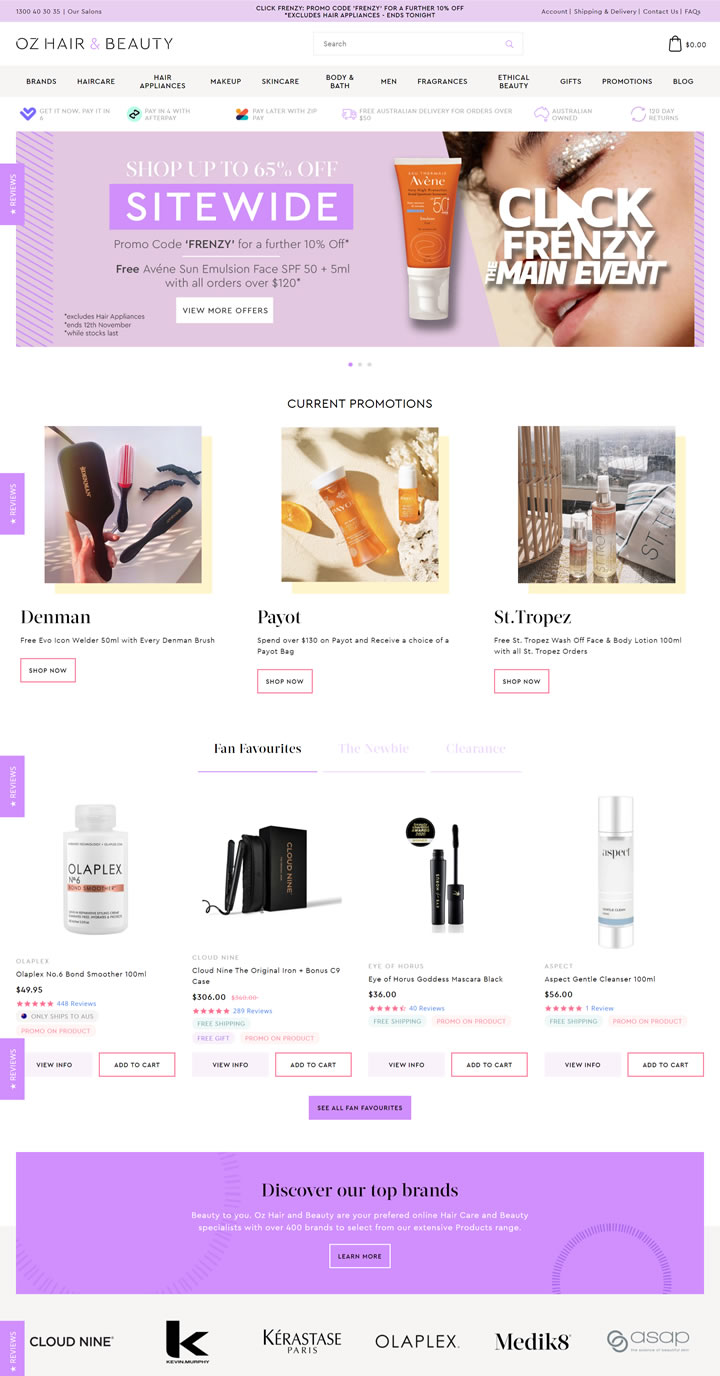Open the Olaplex brand logo
The width and height of the screenshot is (720, 1376).
[417, 1341]
